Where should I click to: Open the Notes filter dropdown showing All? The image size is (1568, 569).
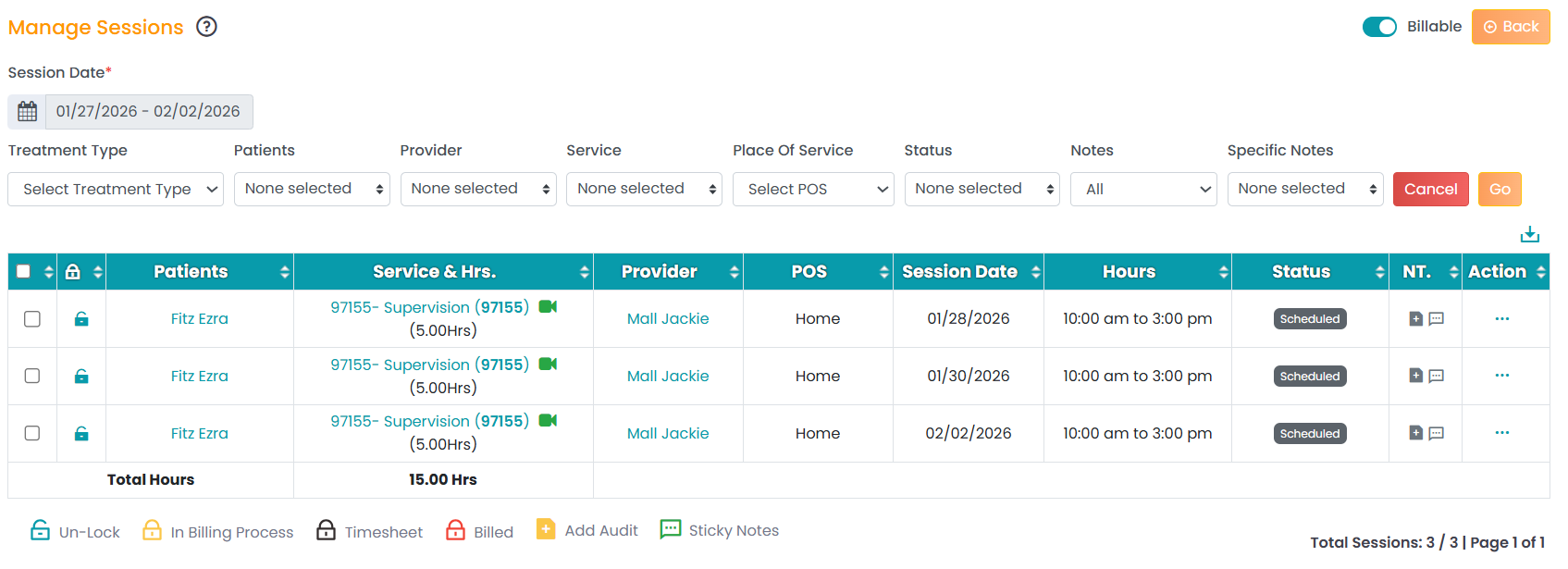point(1143,190)
